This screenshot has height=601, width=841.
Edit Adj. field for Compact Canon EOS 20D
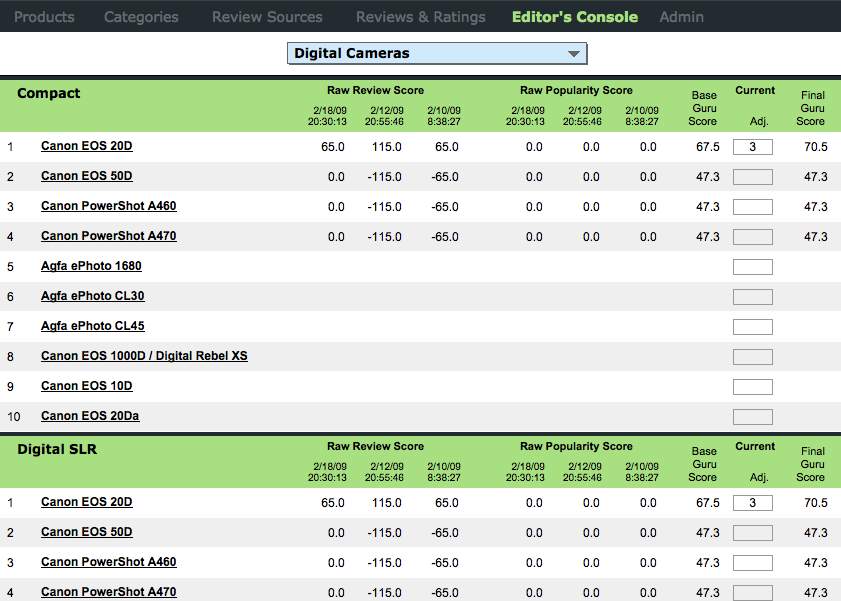(753, 147)
